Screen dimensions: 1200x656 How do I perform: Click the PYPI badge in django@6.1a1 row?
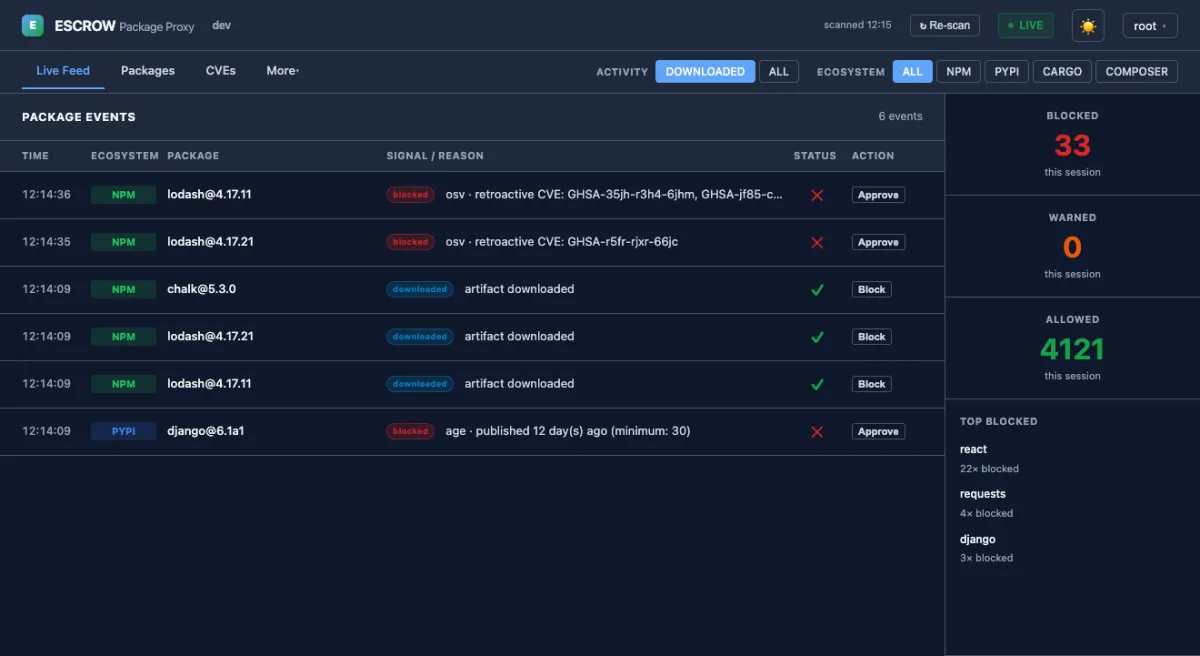pos(123,431)
